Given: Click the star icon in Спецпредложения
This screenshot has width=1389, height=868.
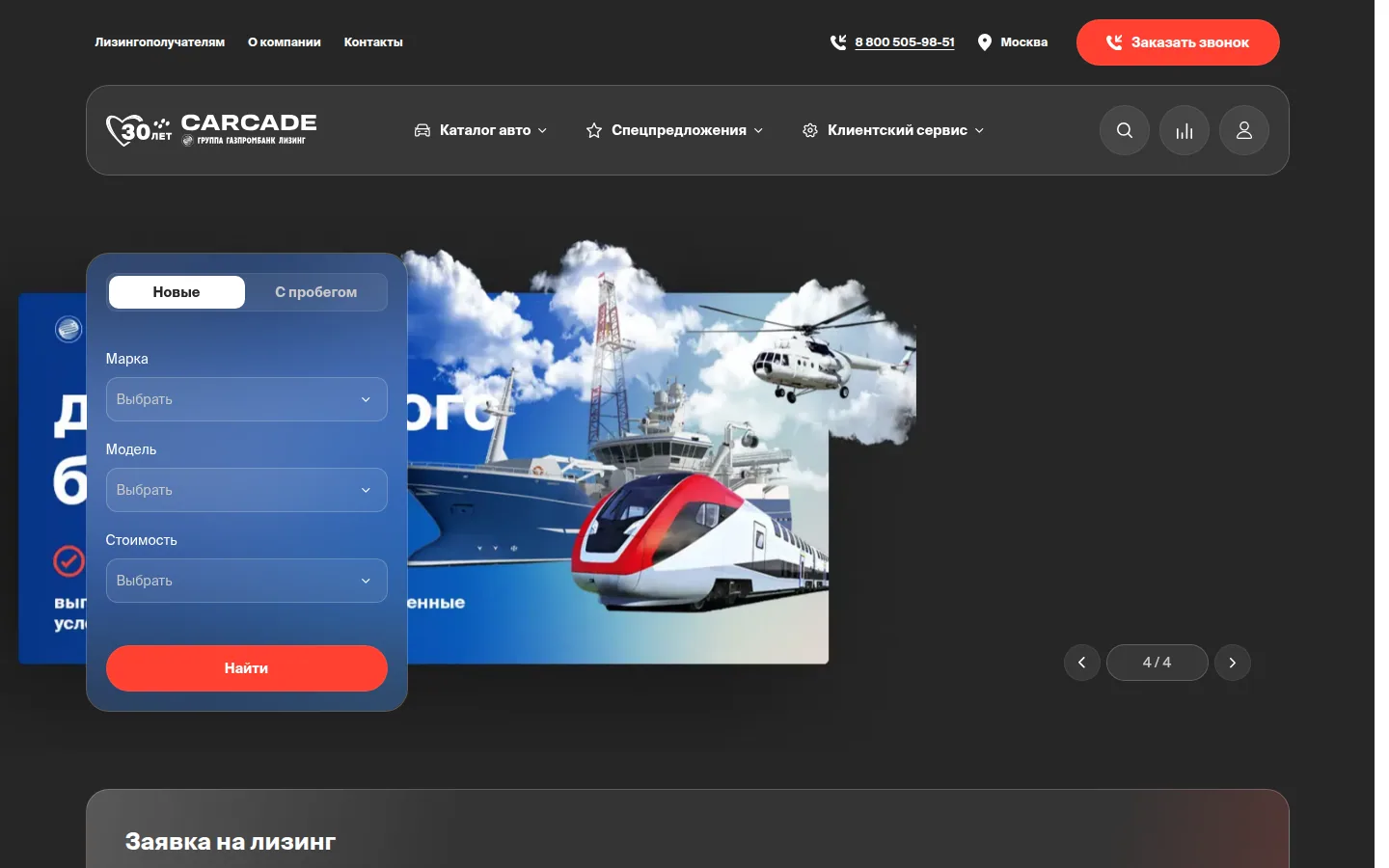Looking at the screenshot, I should [x=594, y=130].
